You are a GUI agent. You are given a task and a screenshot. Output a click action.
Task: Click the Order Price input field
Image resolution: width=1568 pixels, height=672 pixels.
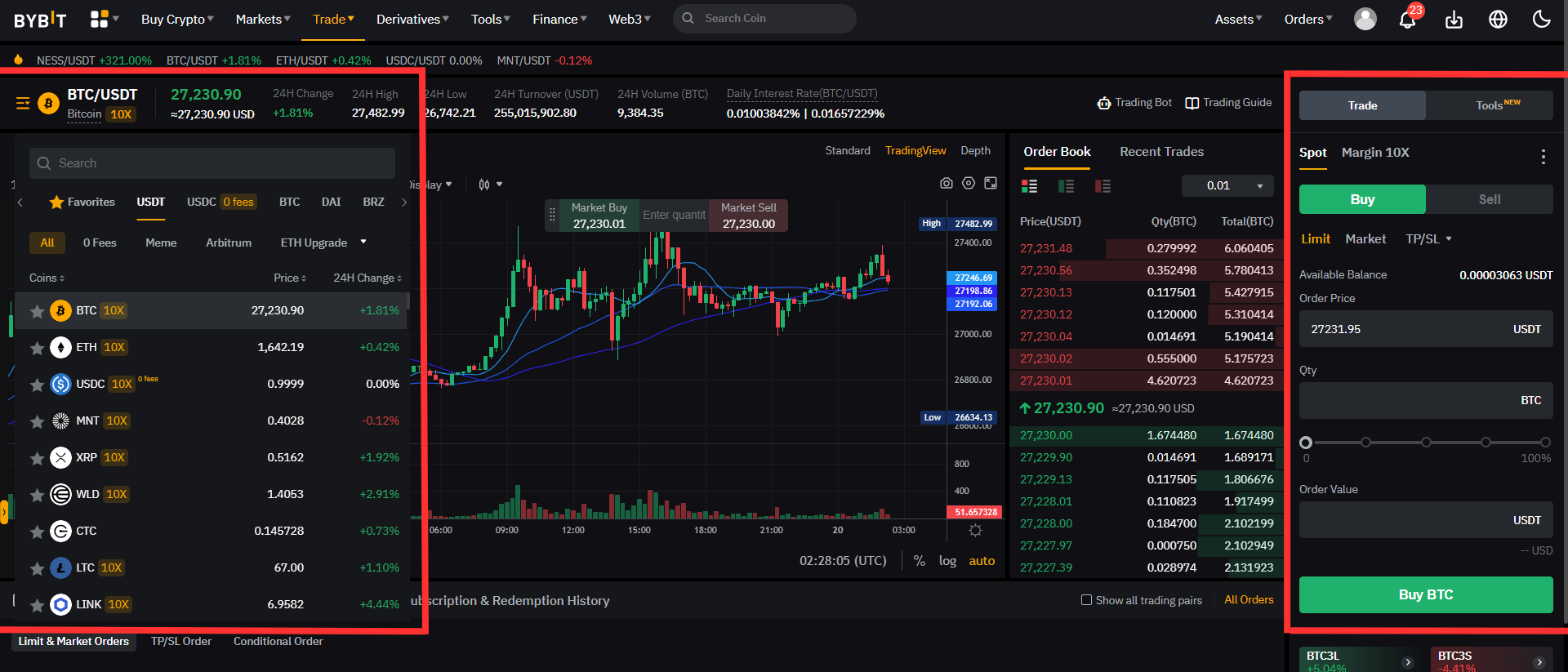[x=1426, y=329]
